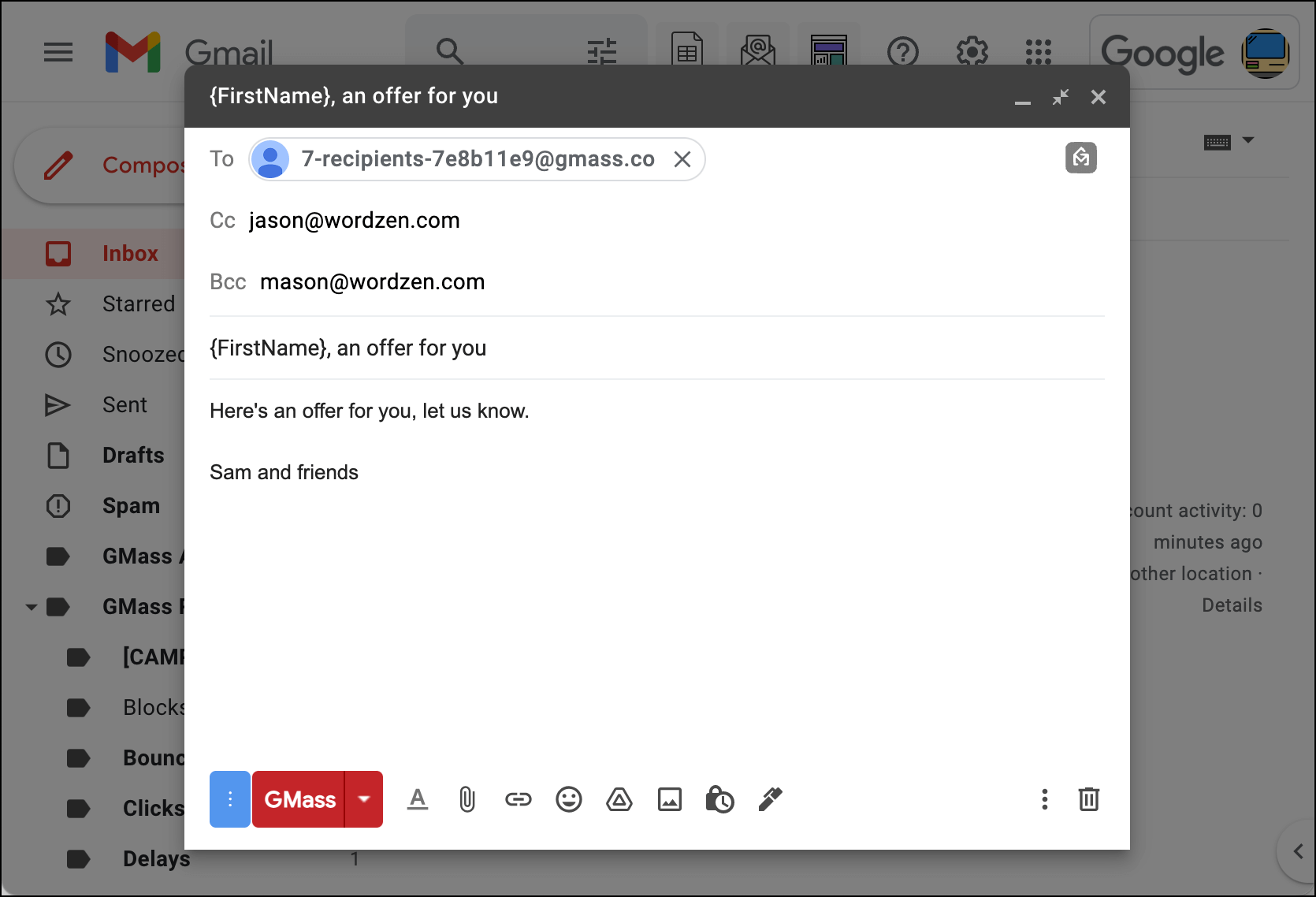Image resolution: width=1316 pixels, height=897 pixels.
Task: Open the Spam folder
Action: 95,506
